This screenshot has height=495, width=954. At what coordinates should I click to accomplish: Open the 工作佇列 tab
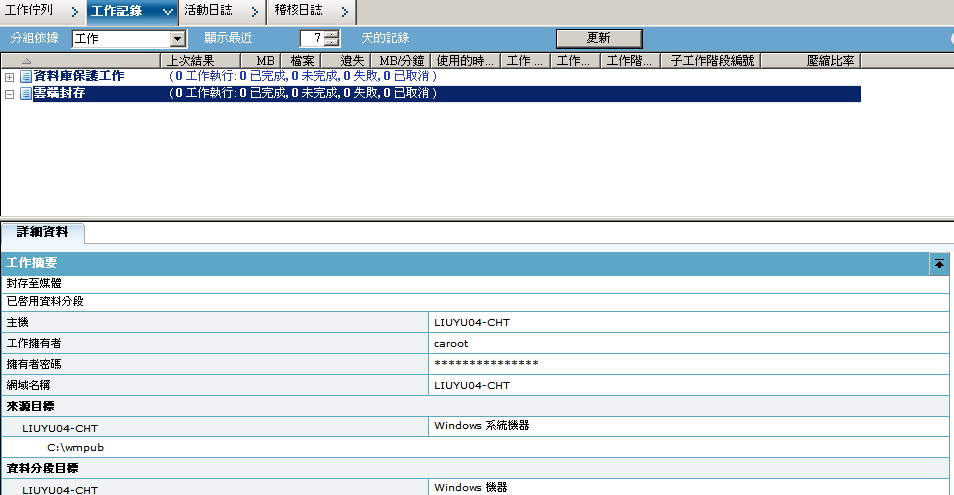[x=43, y=11]
